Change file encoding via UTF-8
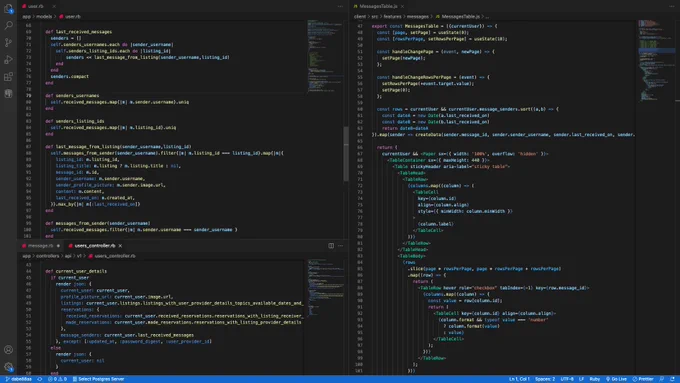Screen dimensions: 680x383 point(567,379)
